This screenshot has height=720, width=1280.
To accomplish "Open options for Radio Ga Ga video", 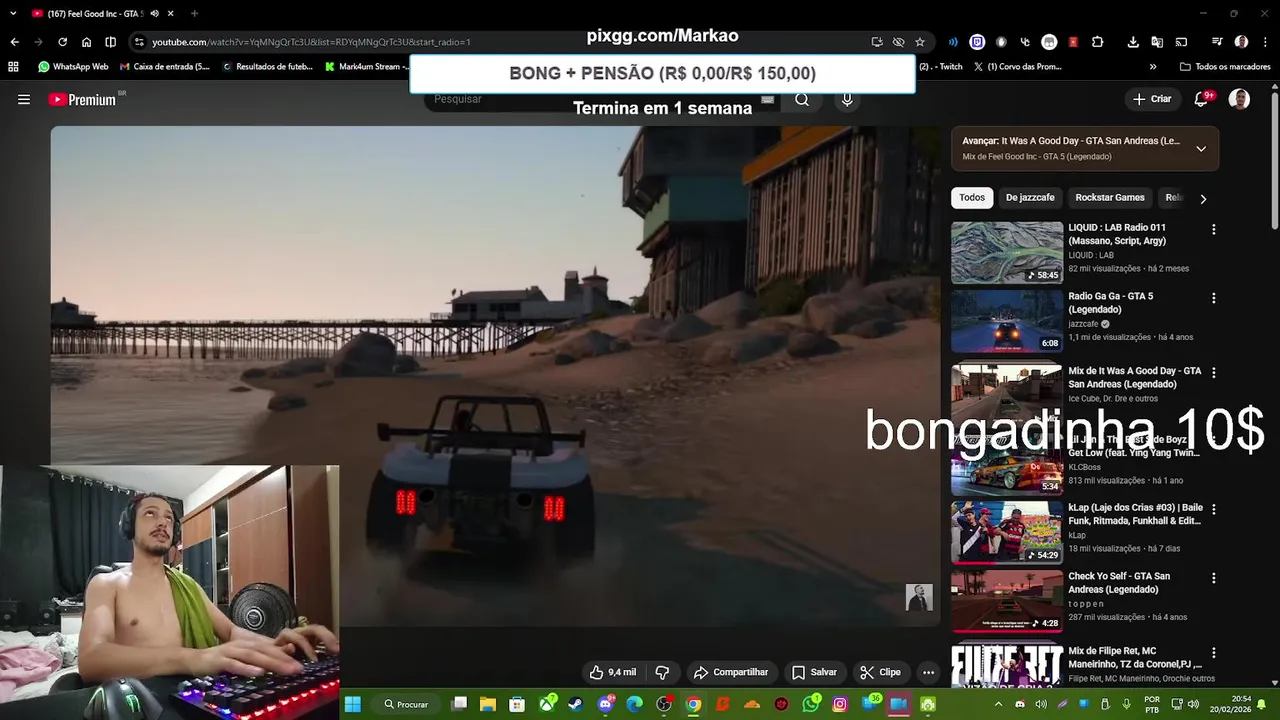I will [x=1214, y=298].
